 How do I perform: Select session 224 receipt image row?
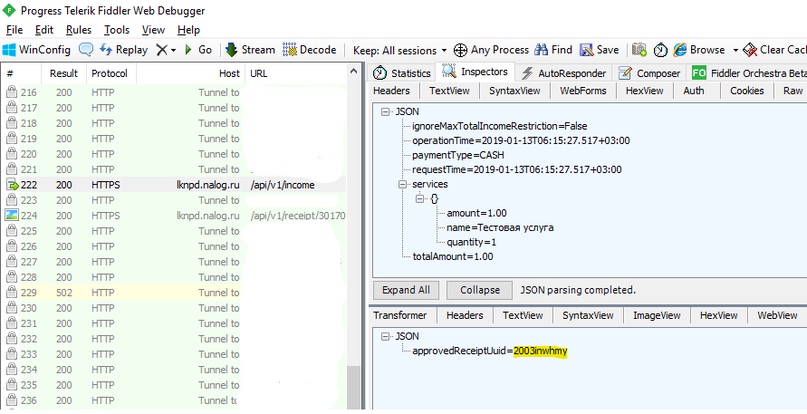coord(173,216)
